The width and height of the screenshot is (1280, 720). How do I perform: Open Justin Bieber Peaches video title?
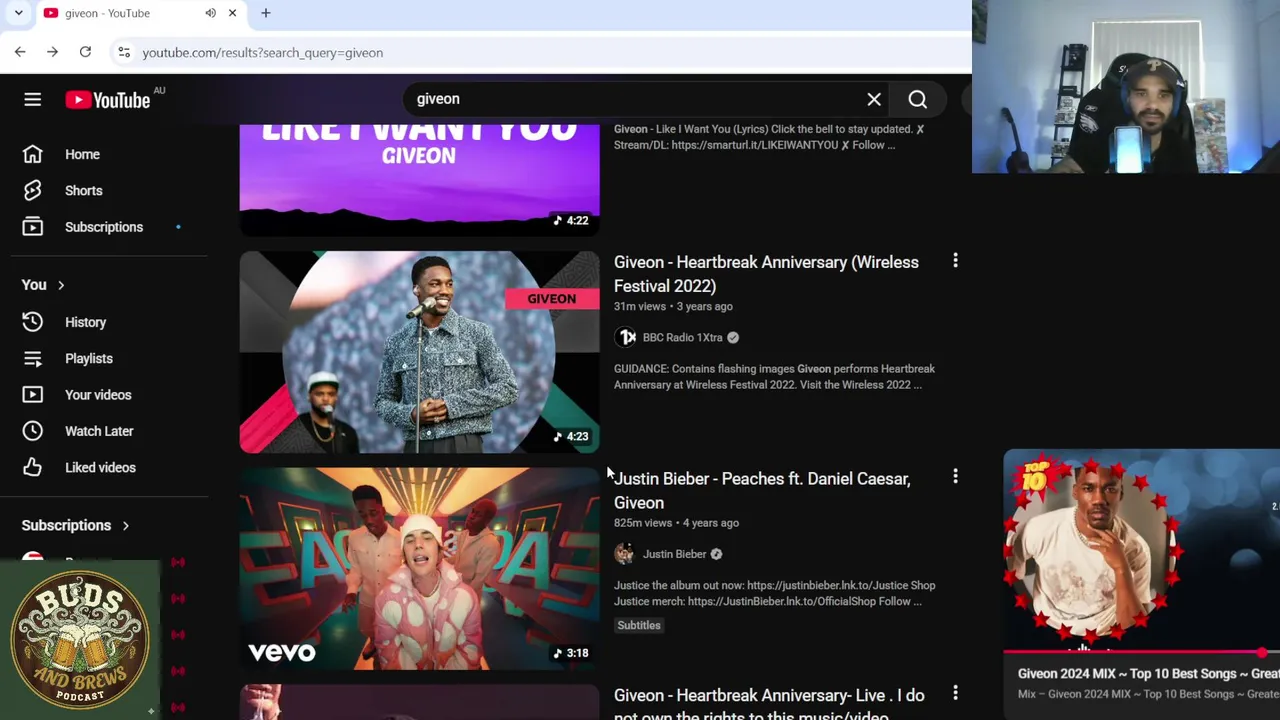click(762, 490)
